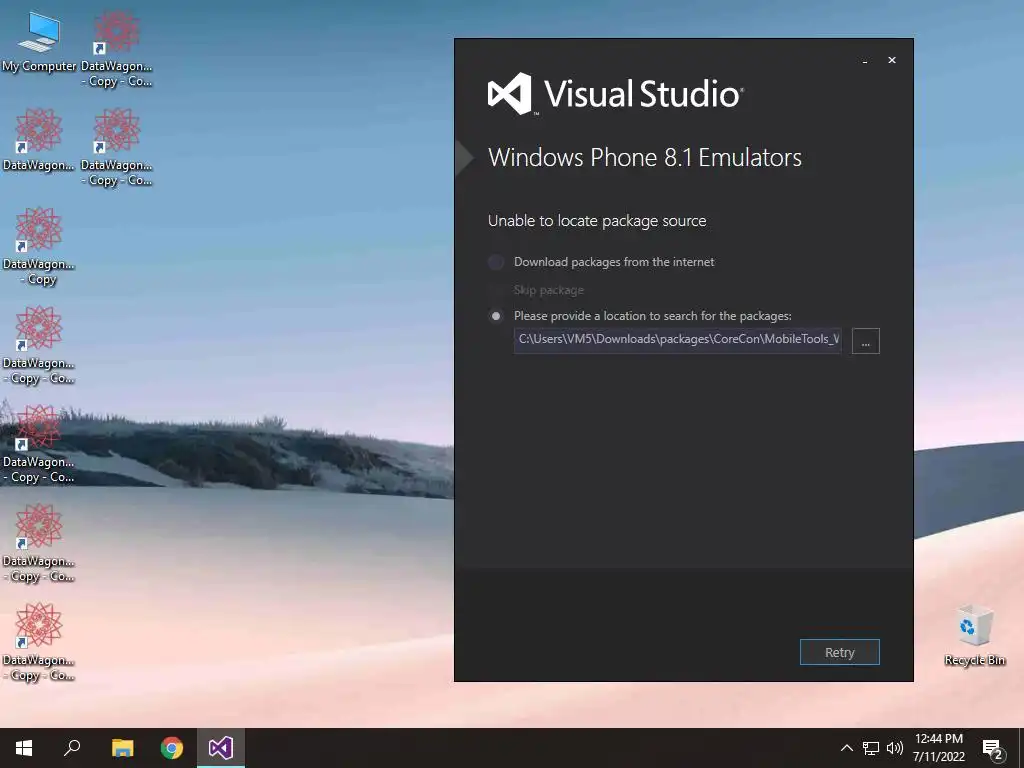The width and height of the screenshot is (1024, 768).
Task: Open the volume speaker tray icon
Action: tap(895, 748)
